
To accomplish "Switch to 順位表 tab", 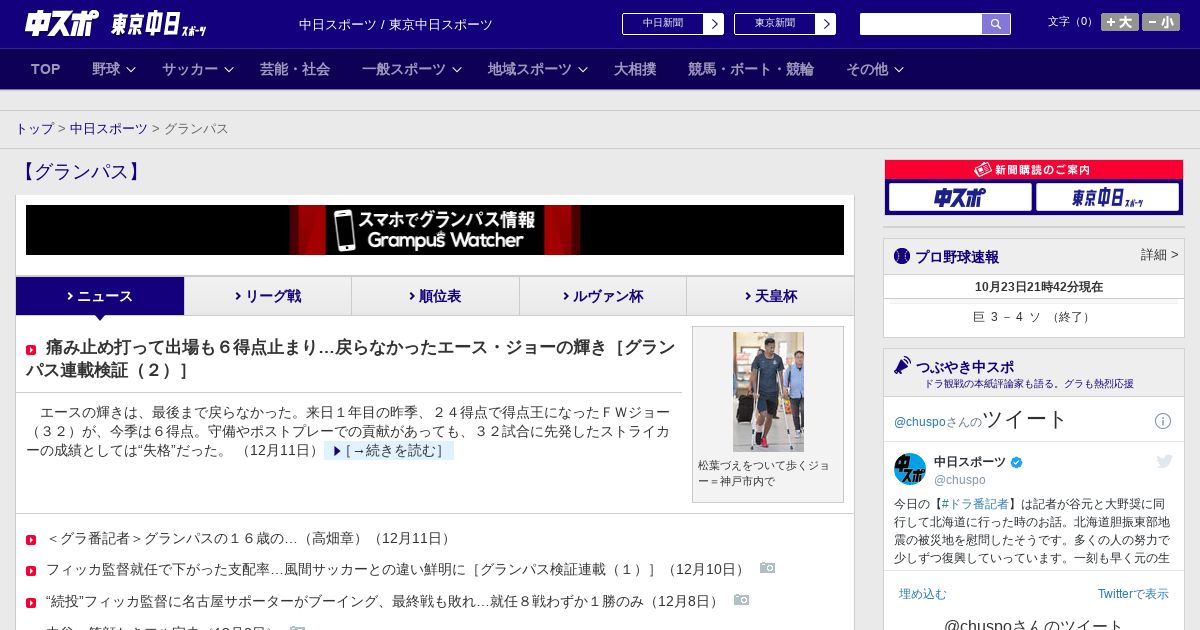I will [x=435, y=296].
